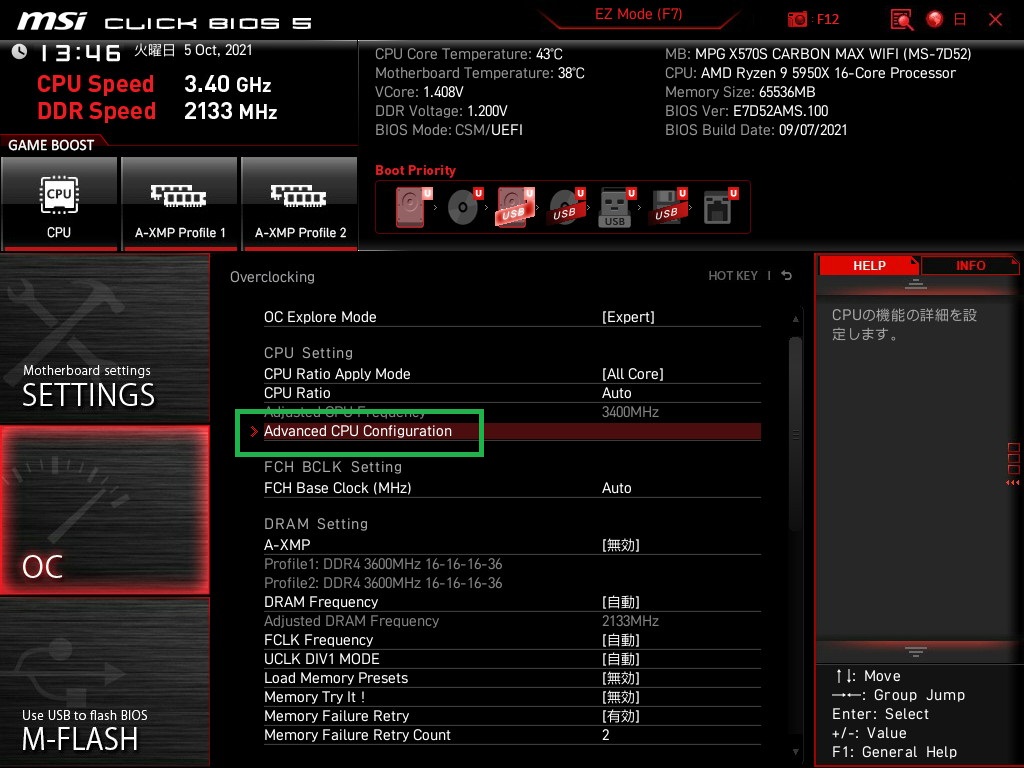1024x768 pixels.
Task: Select the first hard disk boot device icon
Action: tap(413, 207)
